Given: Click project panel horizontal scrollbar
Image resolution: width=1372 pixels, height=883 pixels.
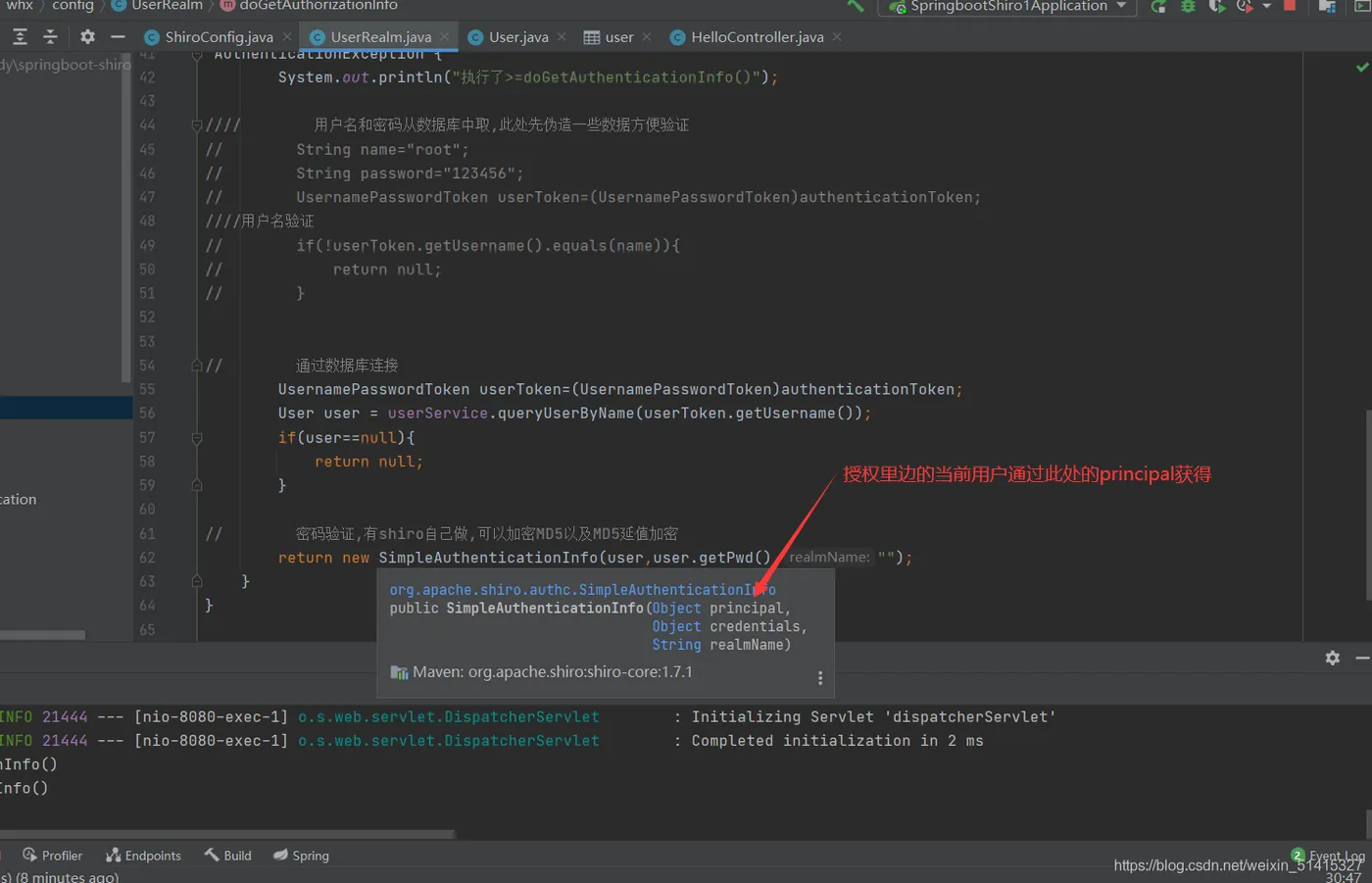Looking at the screenshot, I should pos(42,635).
